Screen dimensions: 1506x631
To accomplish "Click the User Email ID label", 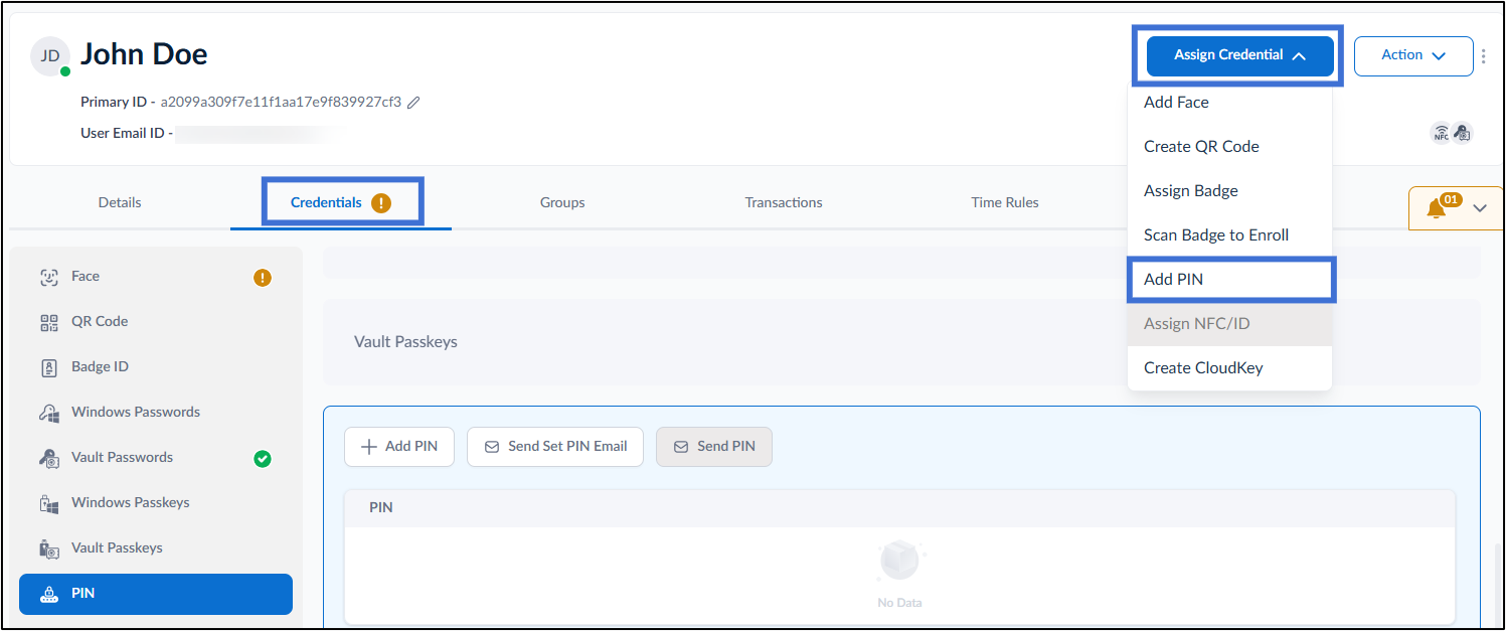I will coord(127,133).
